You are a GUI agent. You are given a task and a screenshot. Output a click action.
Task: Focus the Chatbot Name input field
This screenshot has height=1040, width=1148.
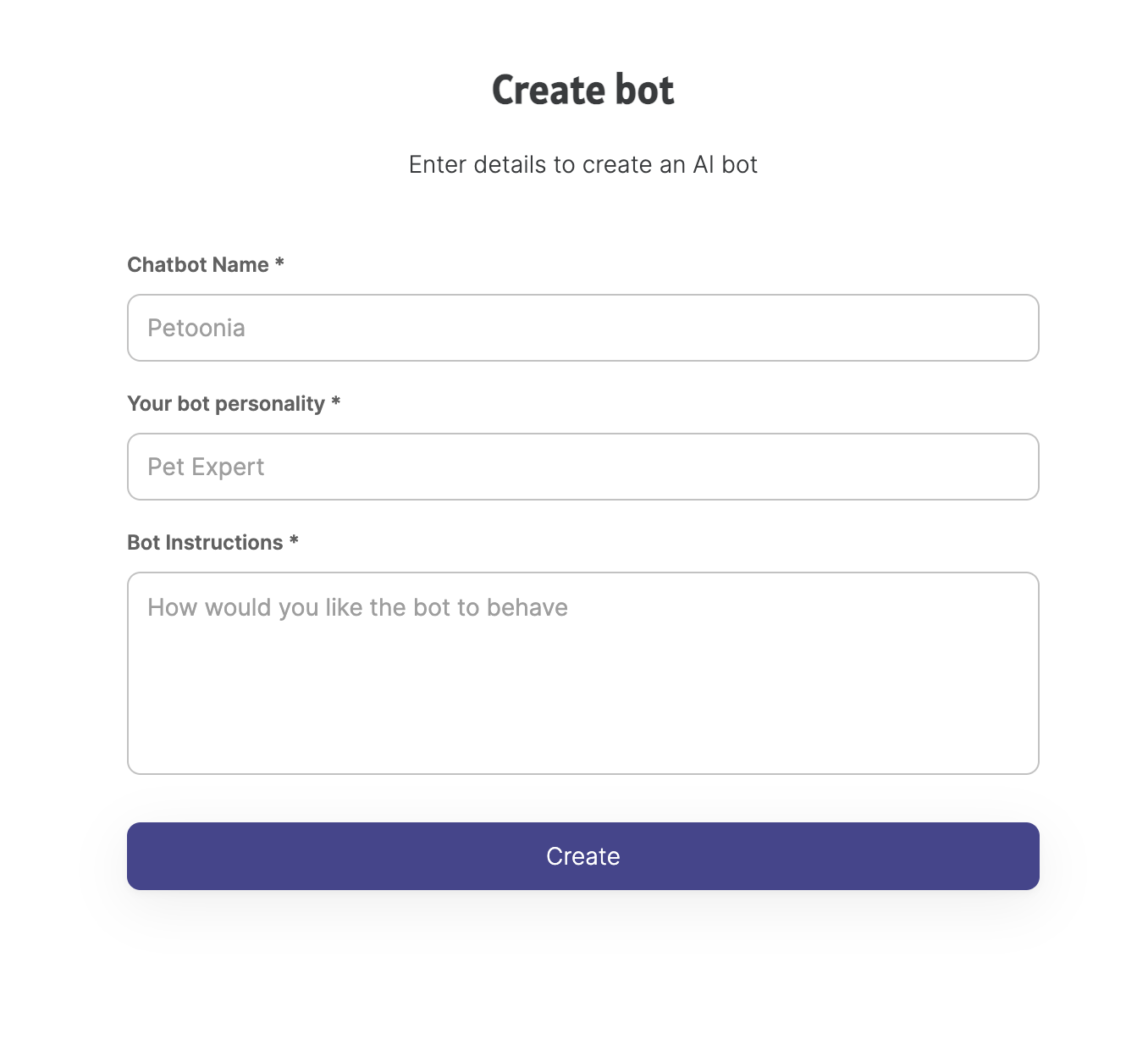pyautogui.click(x=582, y=328)
